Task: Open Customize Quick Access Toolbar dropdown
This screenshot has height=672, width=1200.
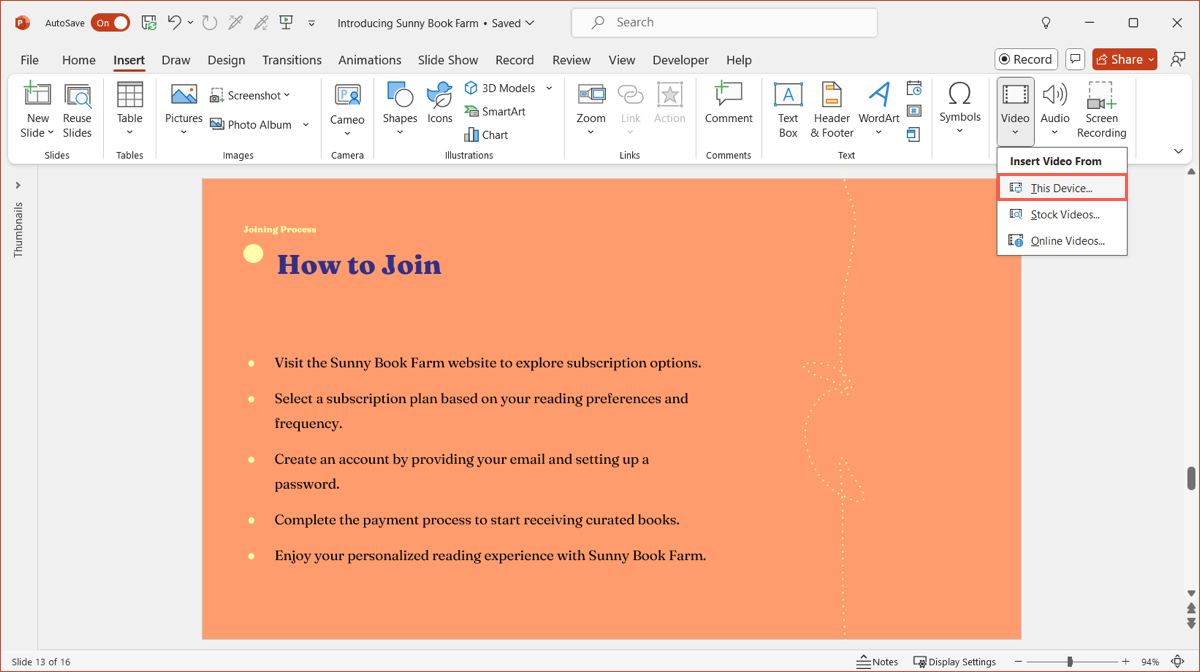Action: (311, 23)
